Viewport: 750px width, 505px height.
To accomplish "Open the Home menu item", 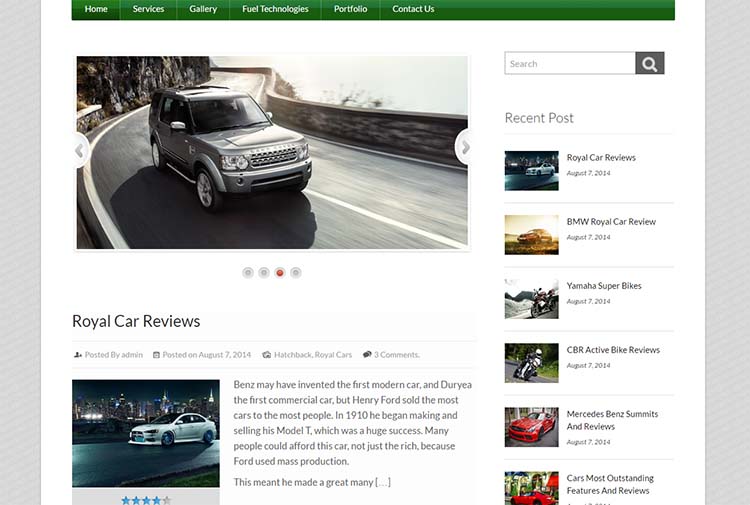I will point(96,9).
